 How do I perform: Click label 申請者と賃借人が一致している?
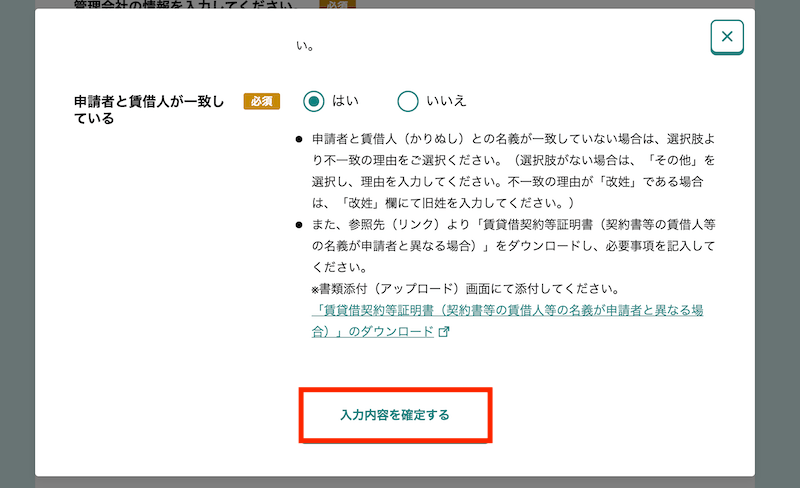149,110
